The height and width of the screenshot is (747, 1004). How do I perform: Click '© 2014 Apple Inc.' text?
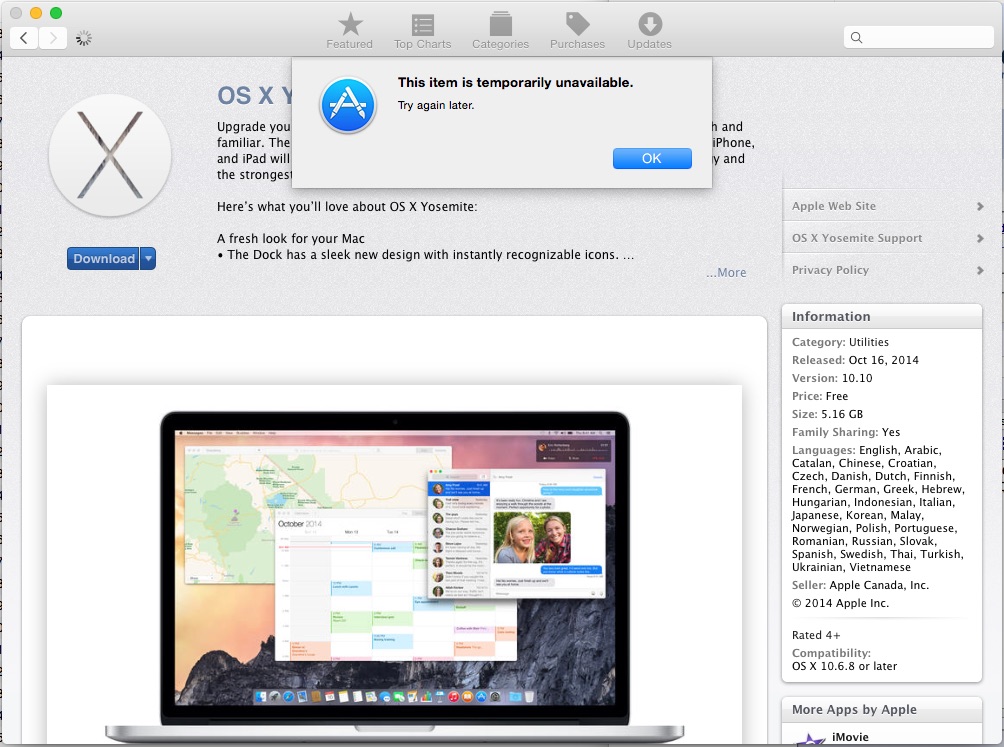pos(840,603)
